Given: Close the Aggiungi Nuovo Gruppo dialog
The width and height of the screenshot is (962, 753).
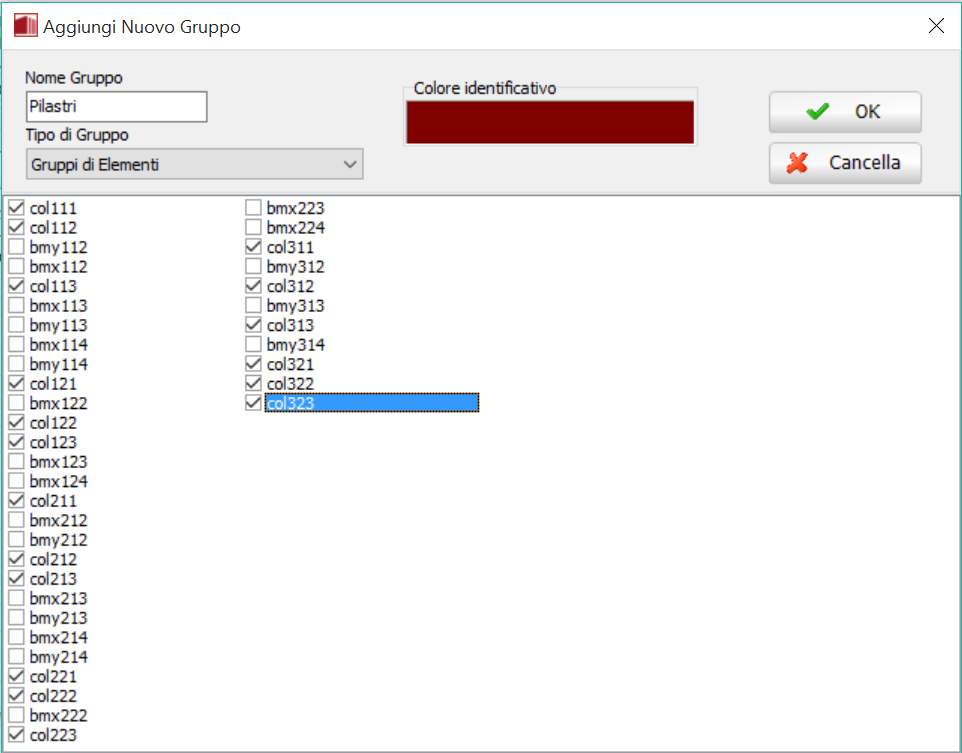Looking at the screenshot, I should click(x=936, y=27).
